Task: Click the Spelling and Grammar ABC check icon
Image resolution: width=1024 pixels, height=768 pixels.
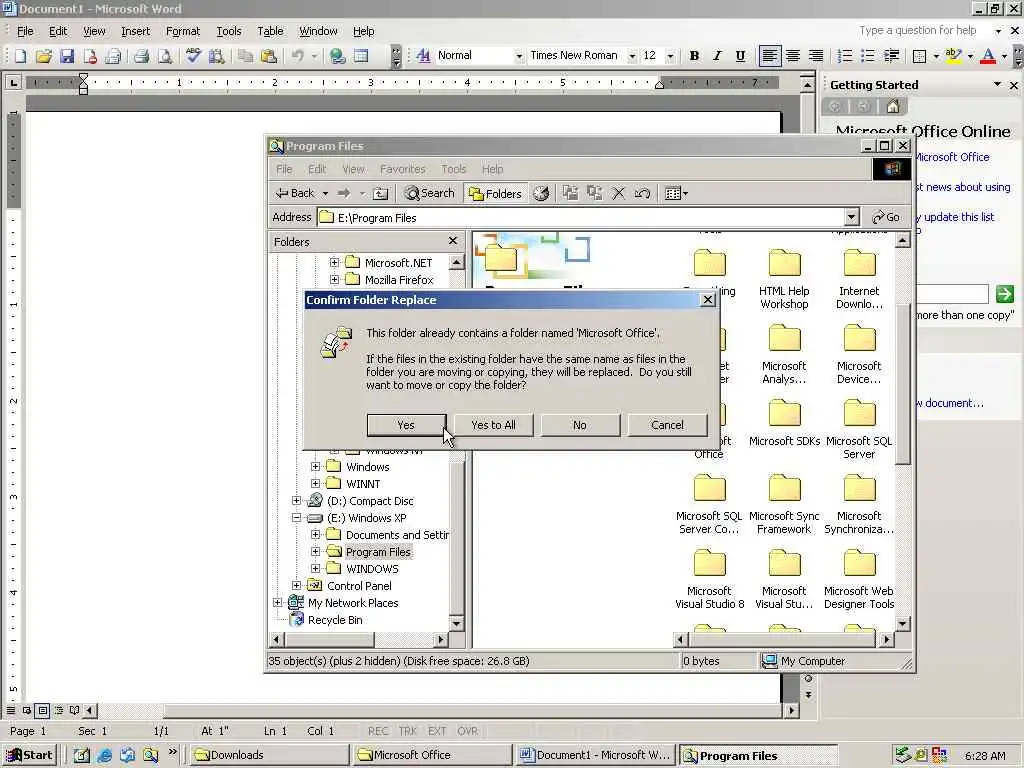Action: (x=193, y=56)
